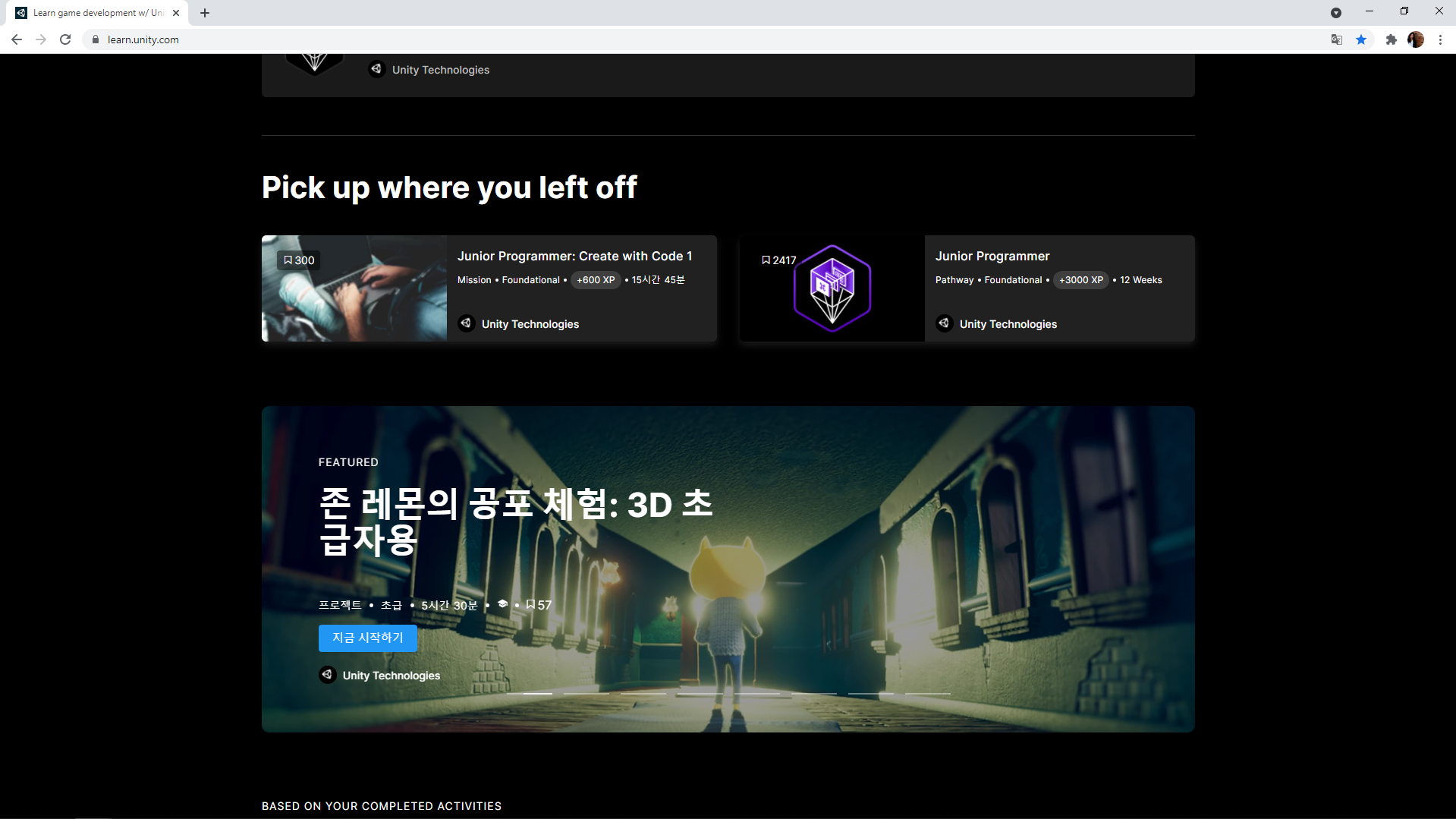Click 'Mission' label on Create with Code card
The image size is (1456, 819).
474,280
